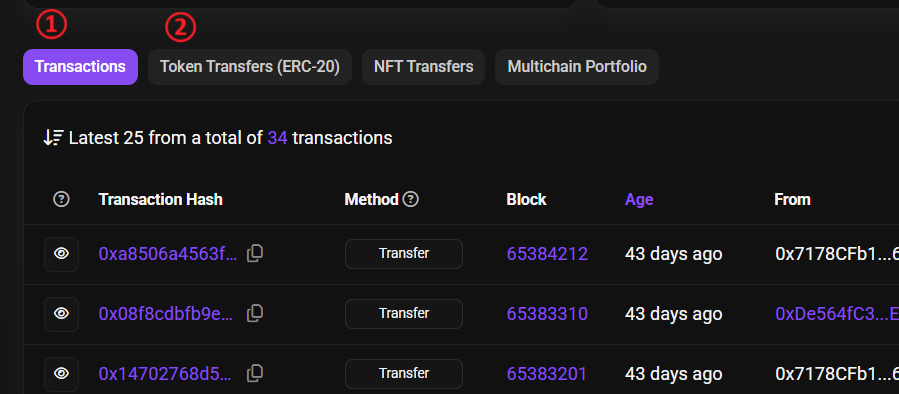Click the question mark icon above eye column
899x394 pixels.
pos(61,199)
